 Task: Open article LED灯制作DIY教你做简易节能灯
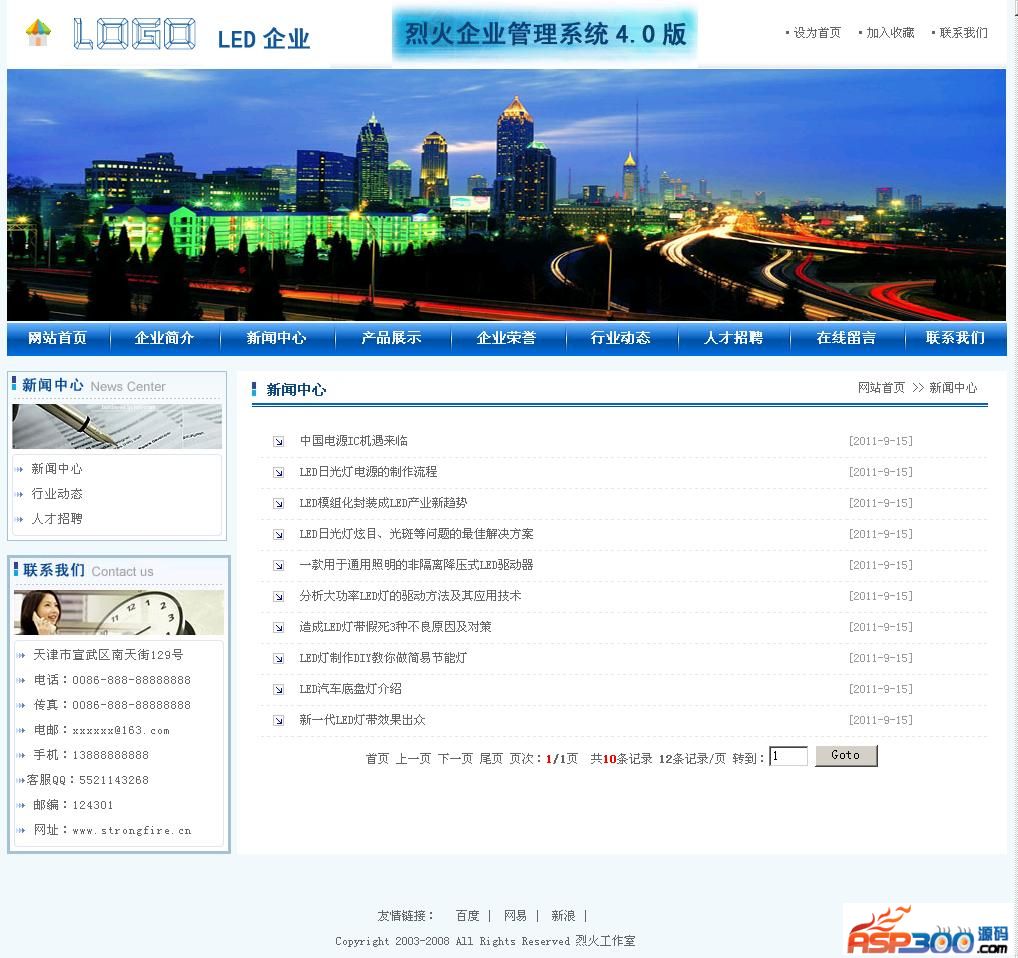click(383, 657)
